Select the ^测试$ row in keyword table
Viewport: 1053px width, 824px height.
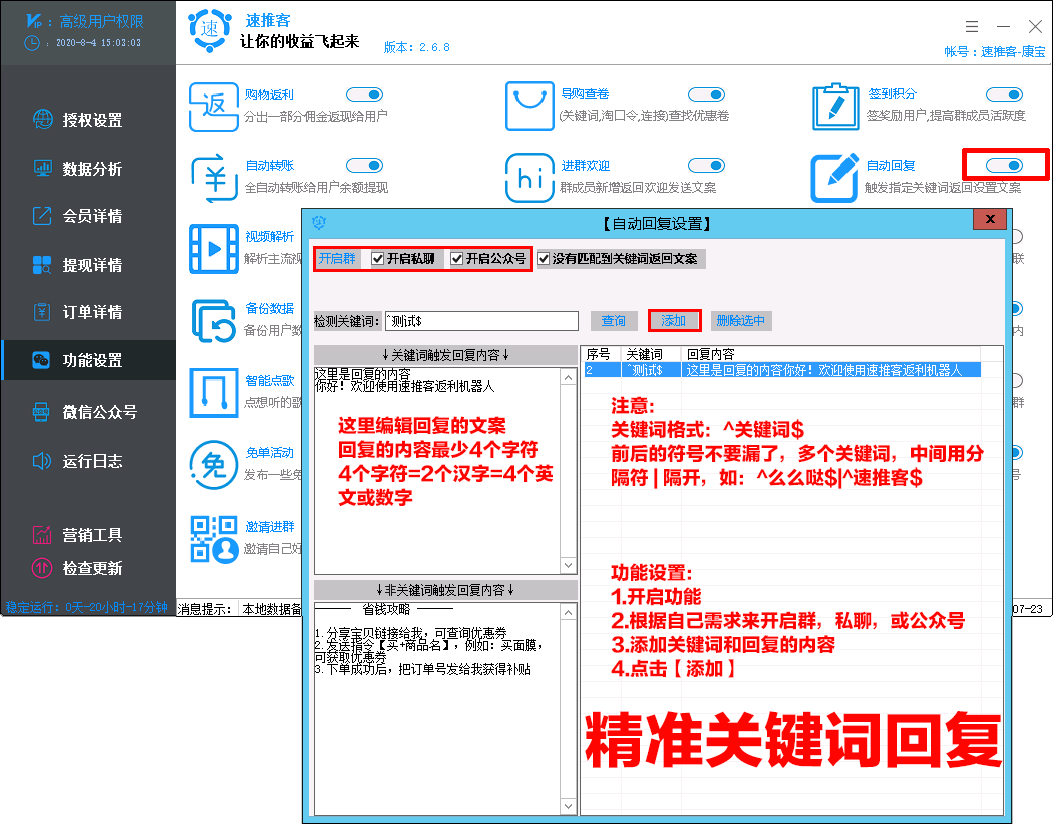[x=782, y=370]
